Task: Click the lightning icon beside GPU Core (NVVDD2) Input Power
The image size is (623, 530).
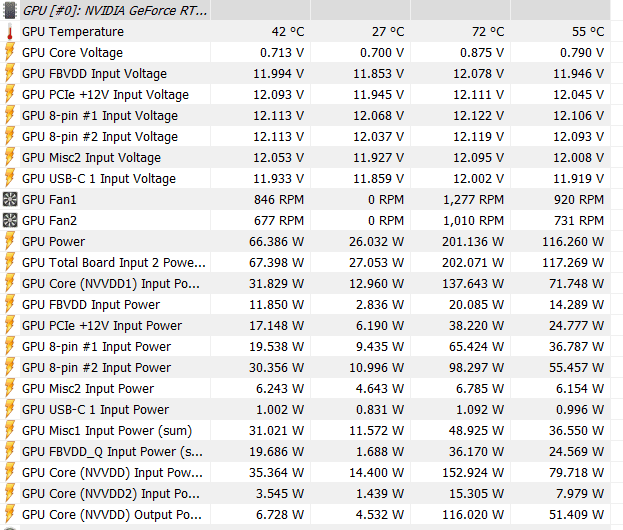Action: (10, 494)
